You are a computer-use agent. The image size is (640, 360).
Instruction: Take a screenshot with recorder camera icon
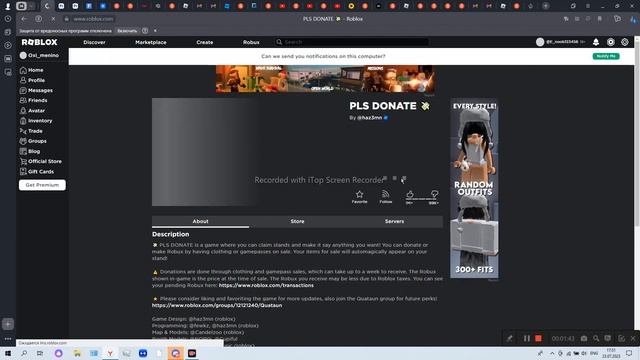584,338
